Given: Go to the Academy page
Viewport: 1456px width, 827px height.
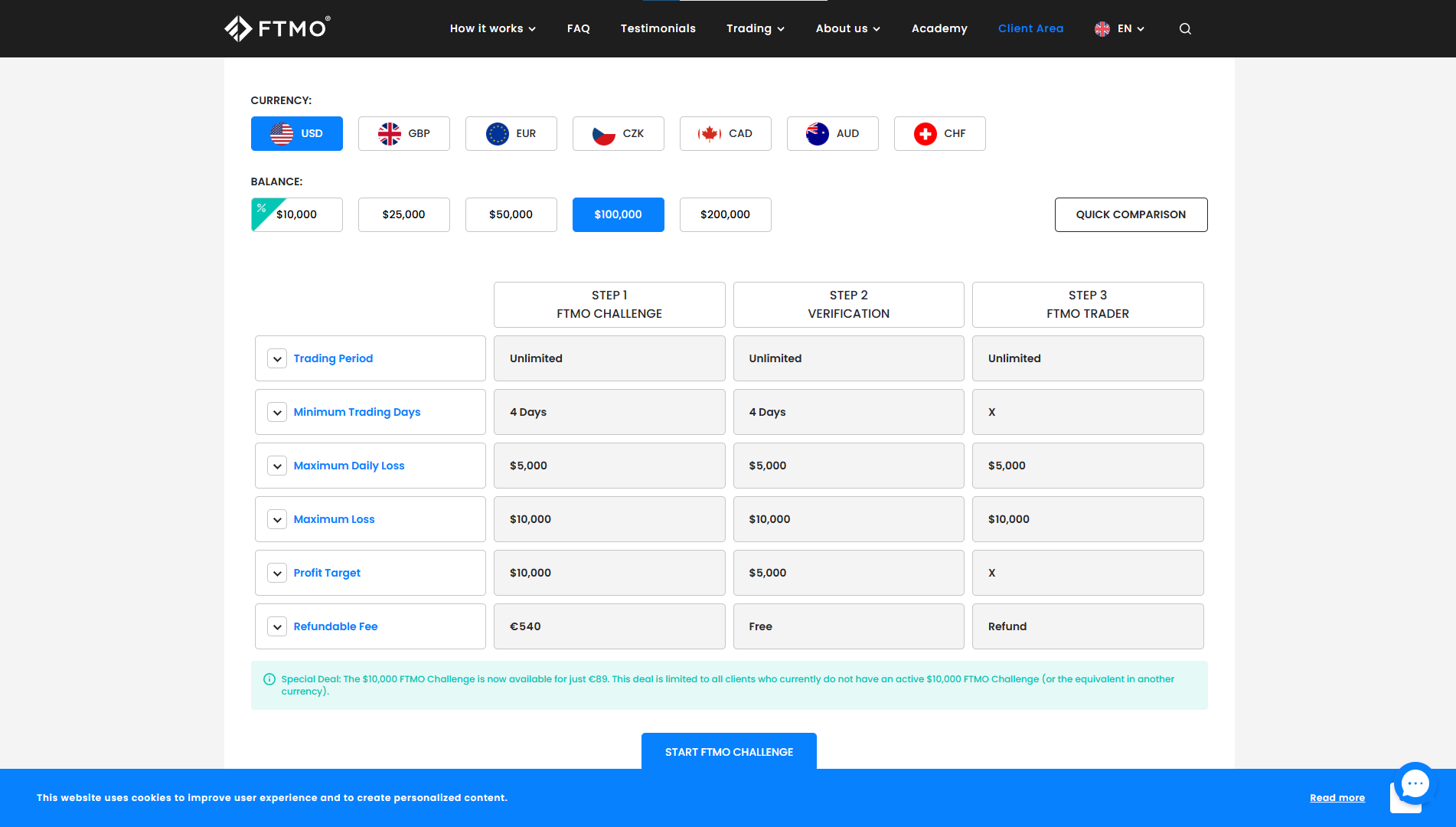Looking at the screenshot, I should pyautogui.click(x=939, y=29).
